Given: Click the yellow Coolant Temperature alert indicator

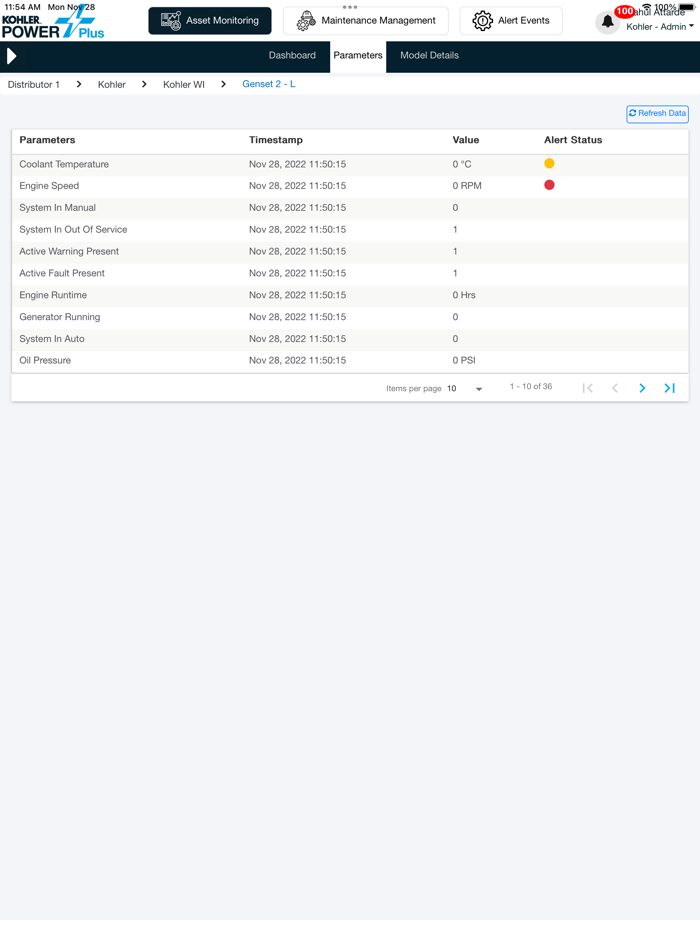Looking at the screenshot, I should 549,163.
